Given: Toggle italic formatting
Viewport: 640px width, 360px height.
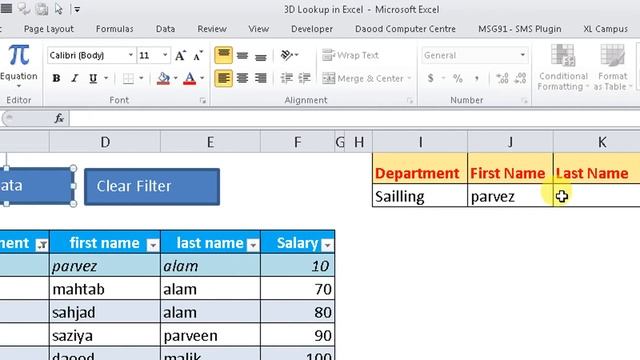Looking at the screenshot, I should pyautogui.click(x=74, y=78).
